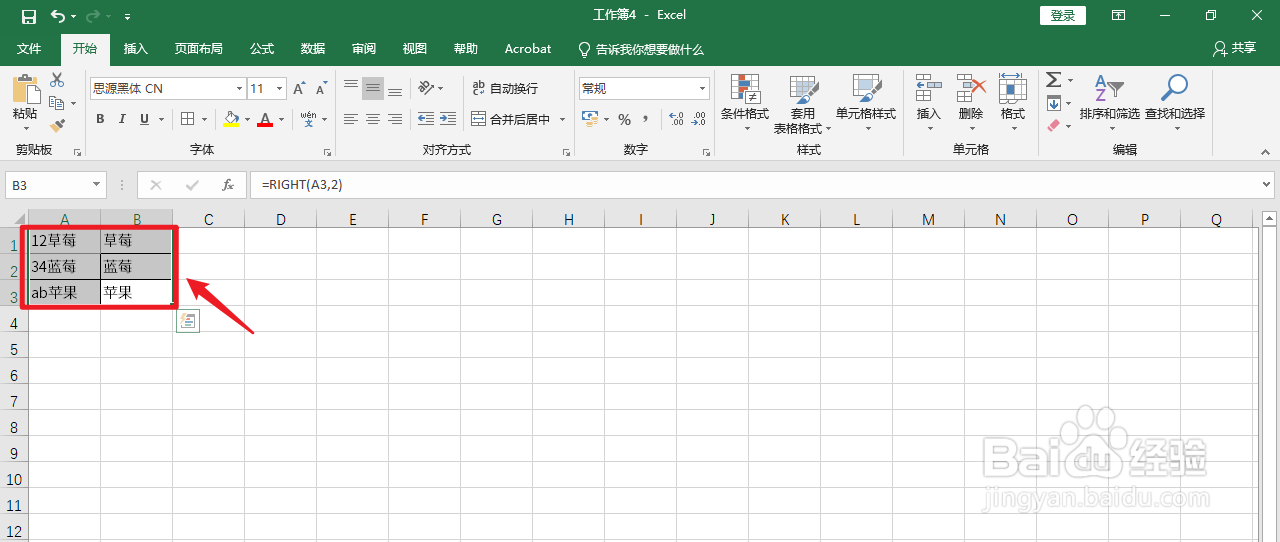Toggle underline formatting

coord(145,119)
